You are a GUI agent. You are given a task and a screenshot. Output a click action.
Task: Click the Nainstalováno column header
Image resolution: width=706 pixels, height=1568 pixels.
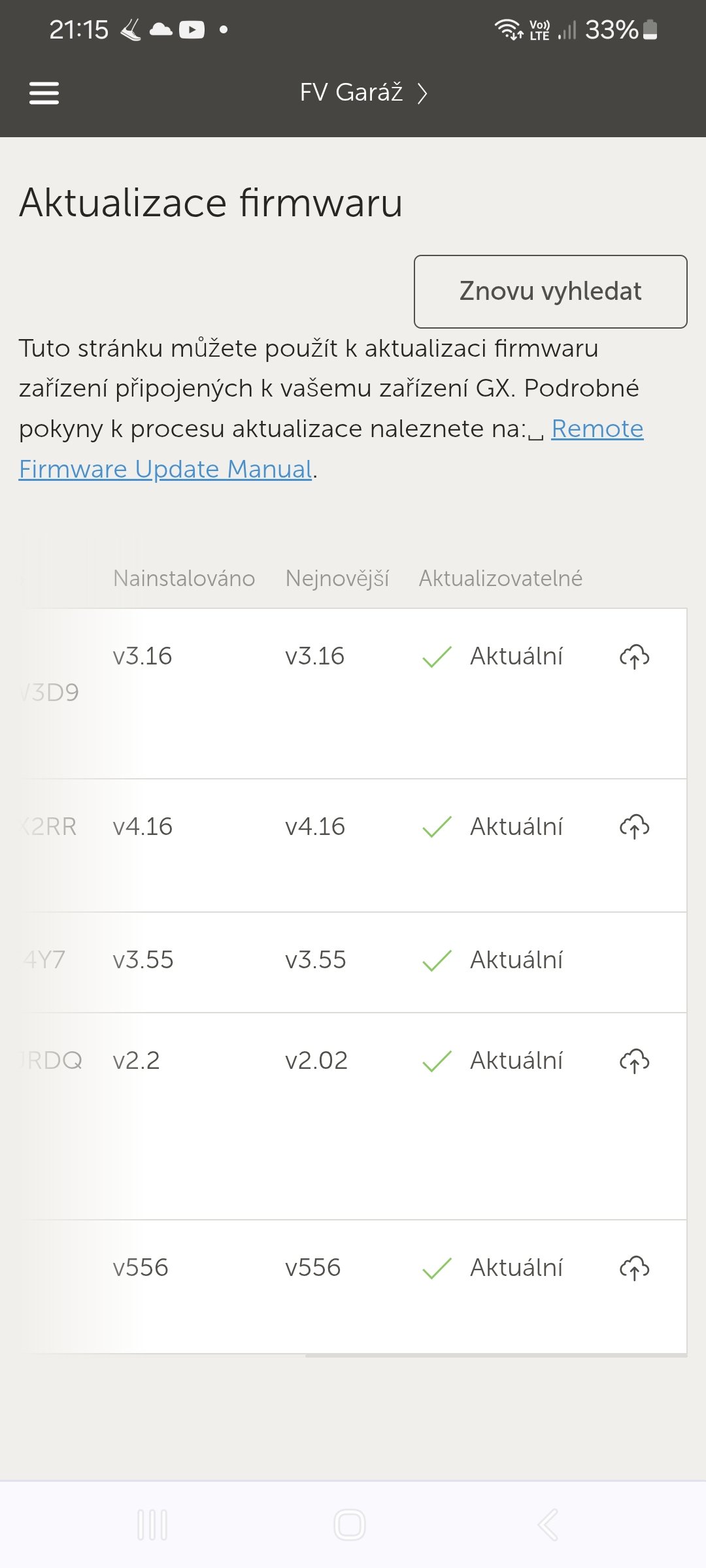pos(184,578)
